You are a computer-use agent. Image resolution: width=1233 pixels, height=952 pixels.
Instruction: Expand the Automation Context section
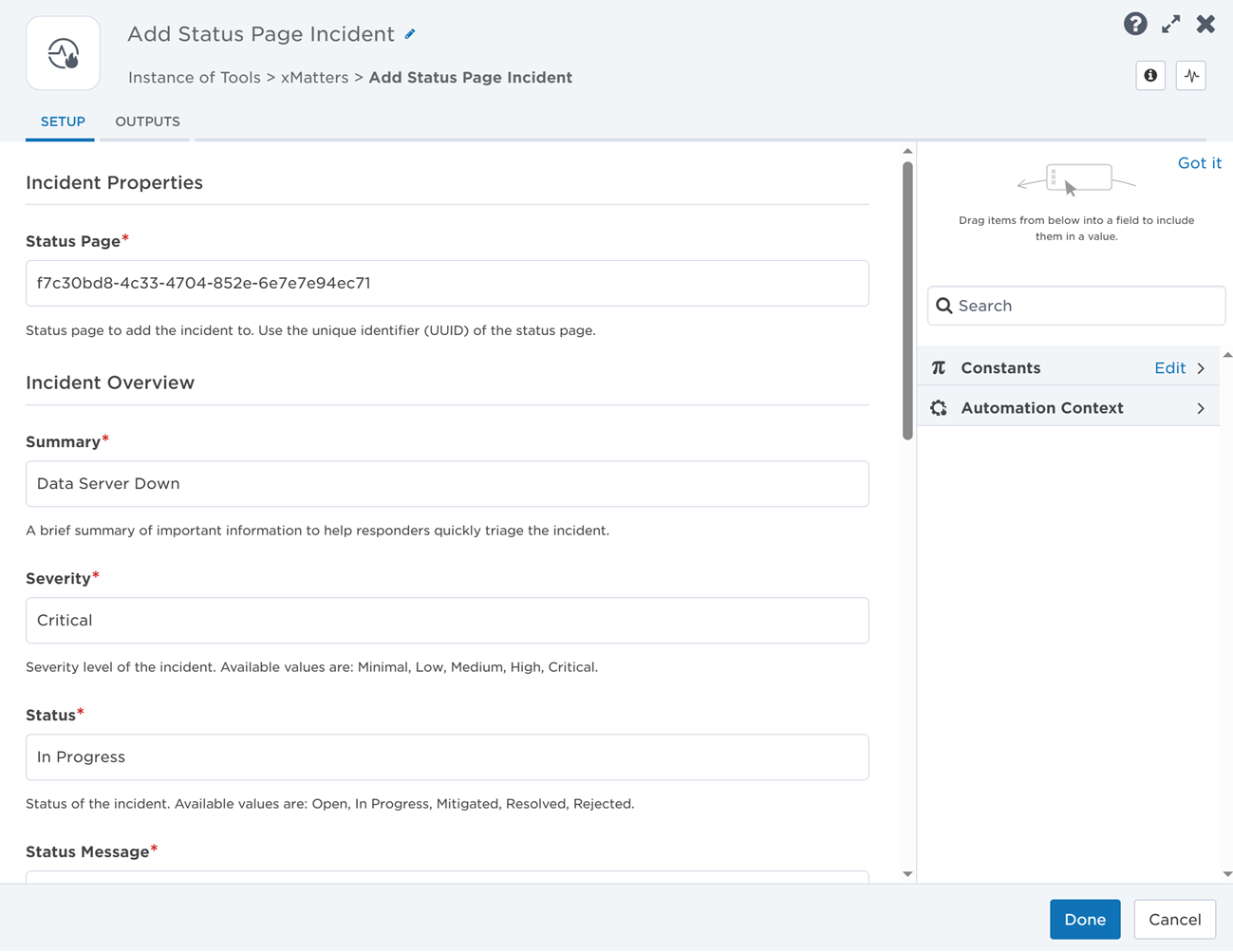point(1202,408)
